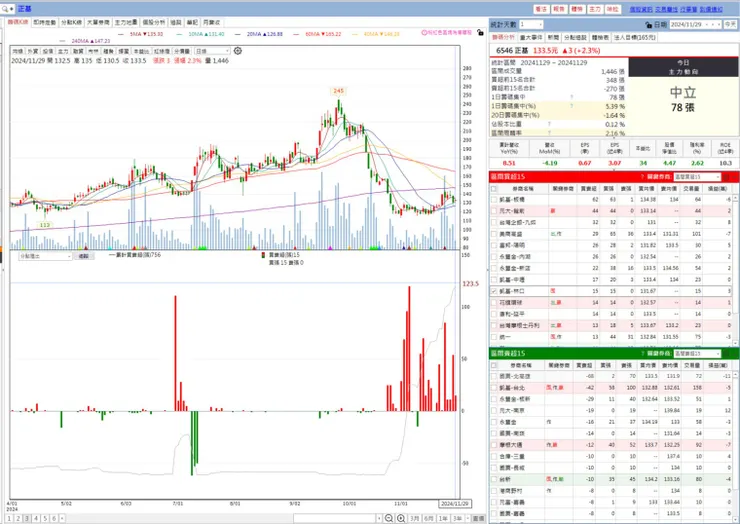Viewport: 740px width, 524px height.
Task: Tick the checkbox for 台灣摩根士丹利
Action: coord(494,326)
